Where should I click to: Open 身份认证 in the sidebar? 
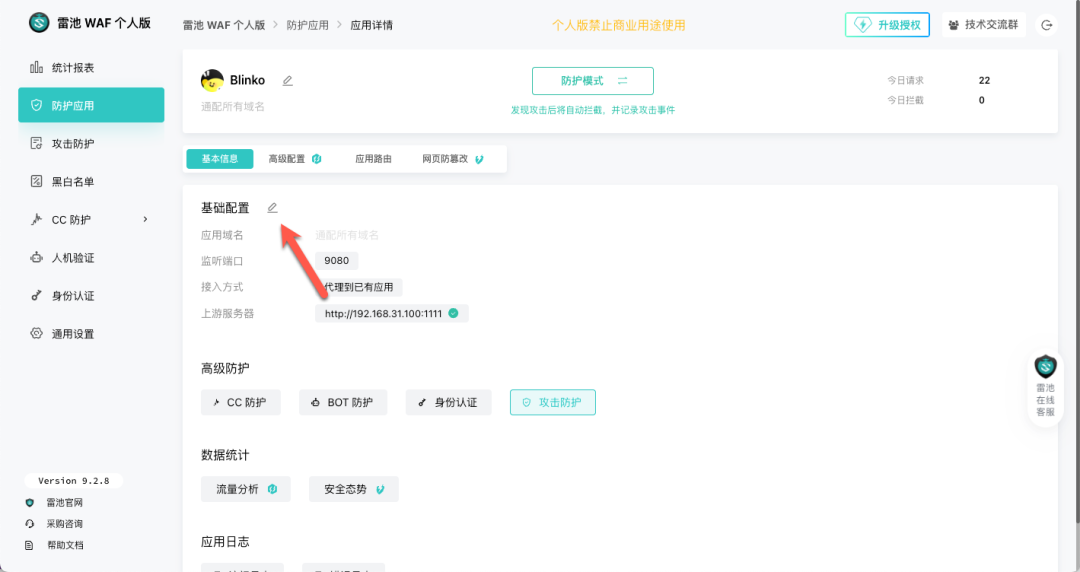click(x=91, y=296)
